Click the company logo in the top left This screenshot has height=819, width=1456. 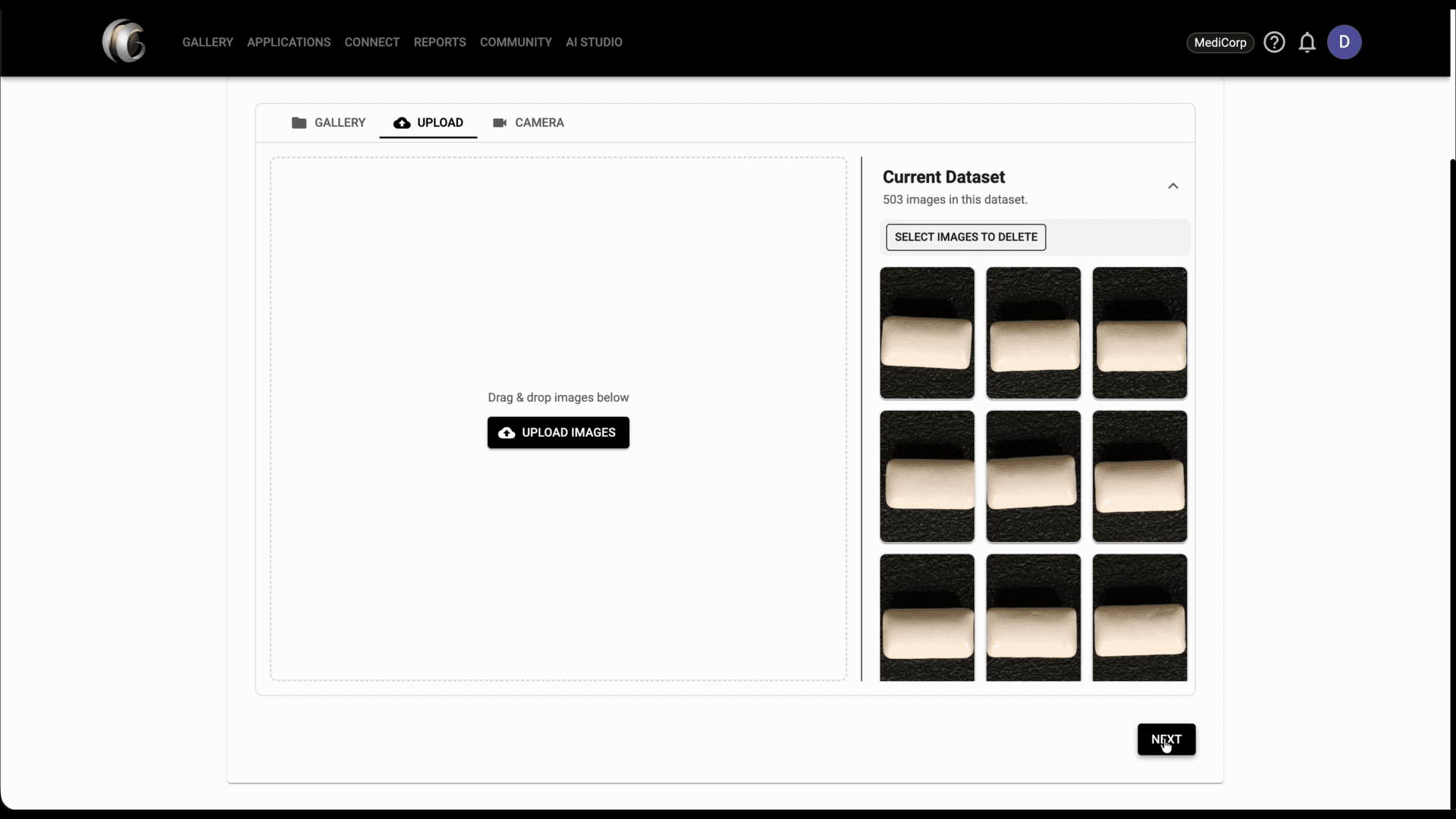124,41
